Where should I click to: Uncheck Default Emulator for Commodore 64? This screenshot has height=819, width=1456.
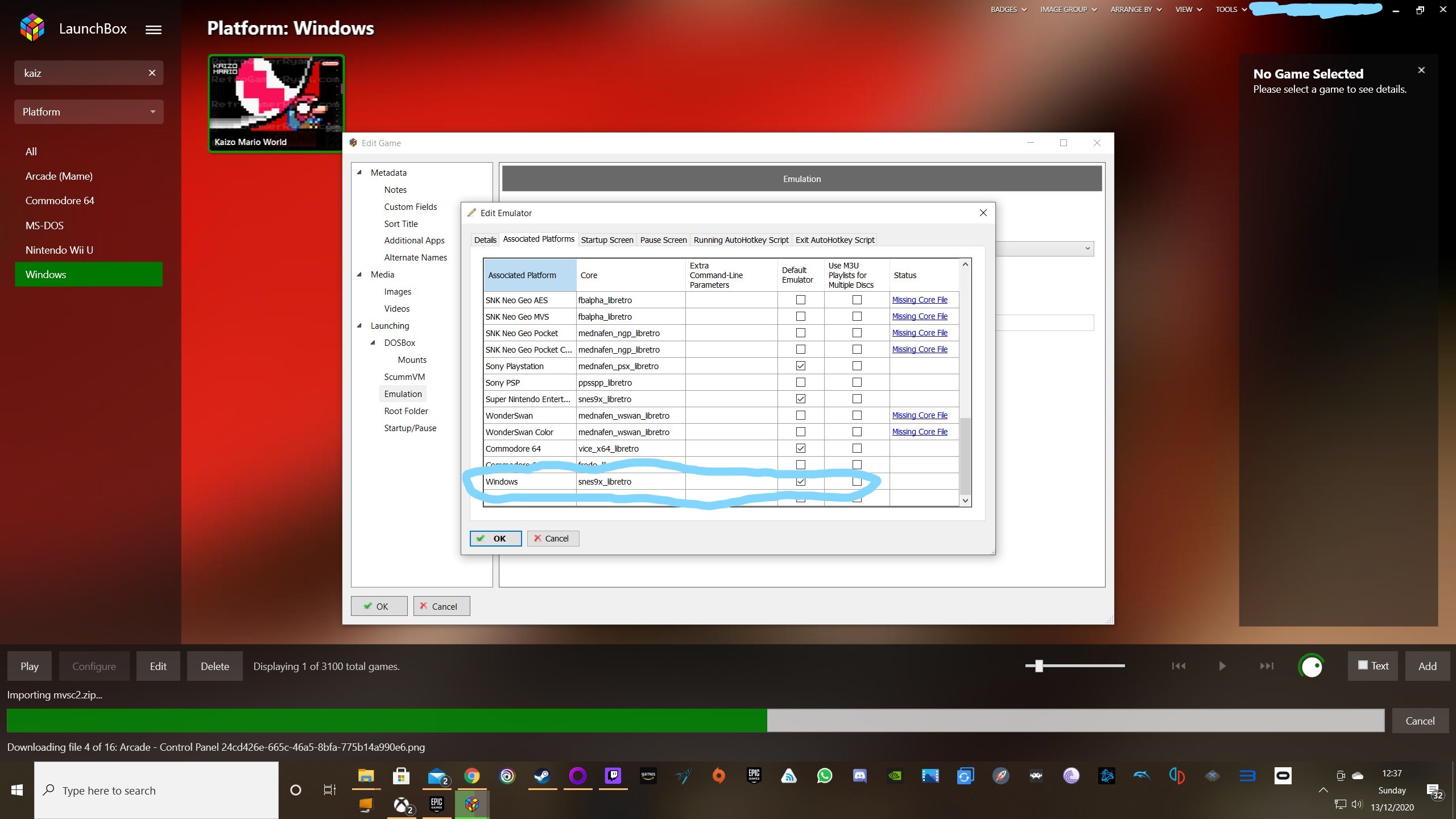click(801, 448)
